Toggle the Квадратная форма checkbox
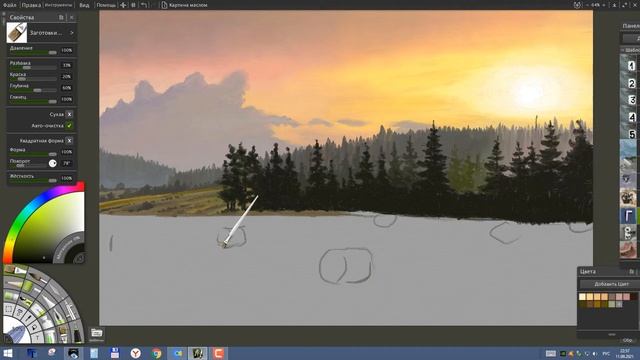Screen dimensions: 640x360 click(x=69, y=140)
